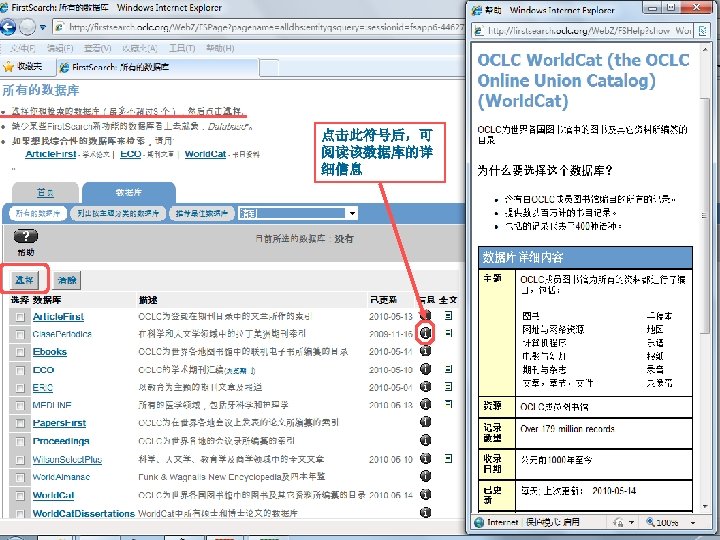720x540 pixels.
Task: Open the info icon for ClasePeriodica
Action: [426, 332]
